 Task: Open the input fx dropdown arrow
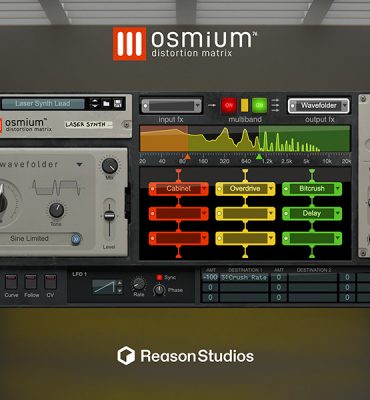click(198, 106)
